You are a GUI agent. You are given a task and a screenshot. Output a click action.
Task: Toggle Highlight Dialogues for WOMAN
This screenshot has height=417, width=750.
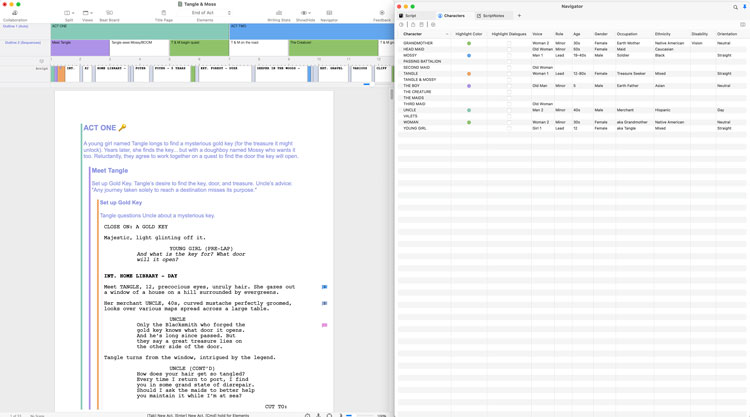click(509, 122)
